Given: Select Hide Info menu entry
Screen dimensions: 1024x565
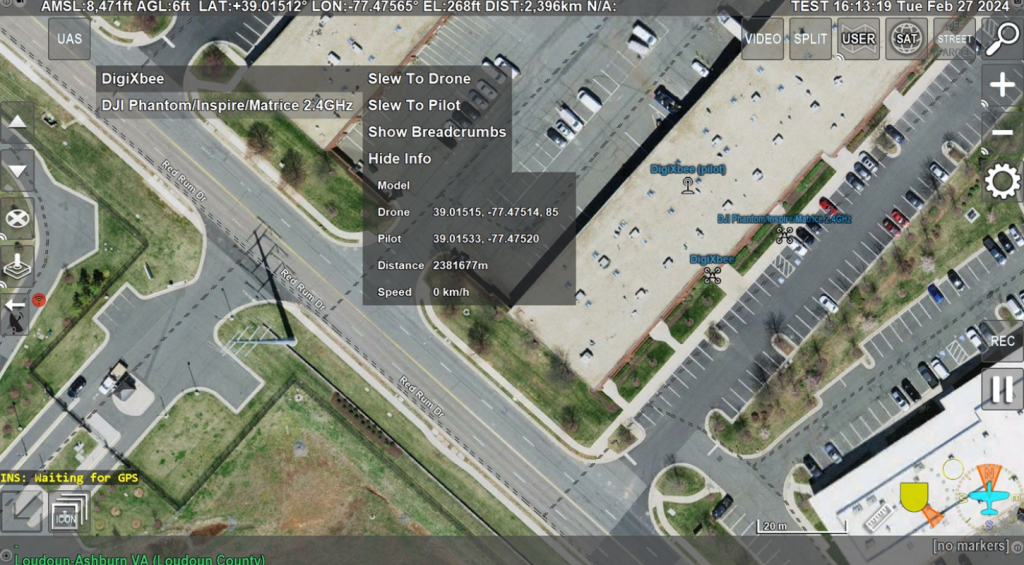Looking at the screenshot, I should [400, 159].
